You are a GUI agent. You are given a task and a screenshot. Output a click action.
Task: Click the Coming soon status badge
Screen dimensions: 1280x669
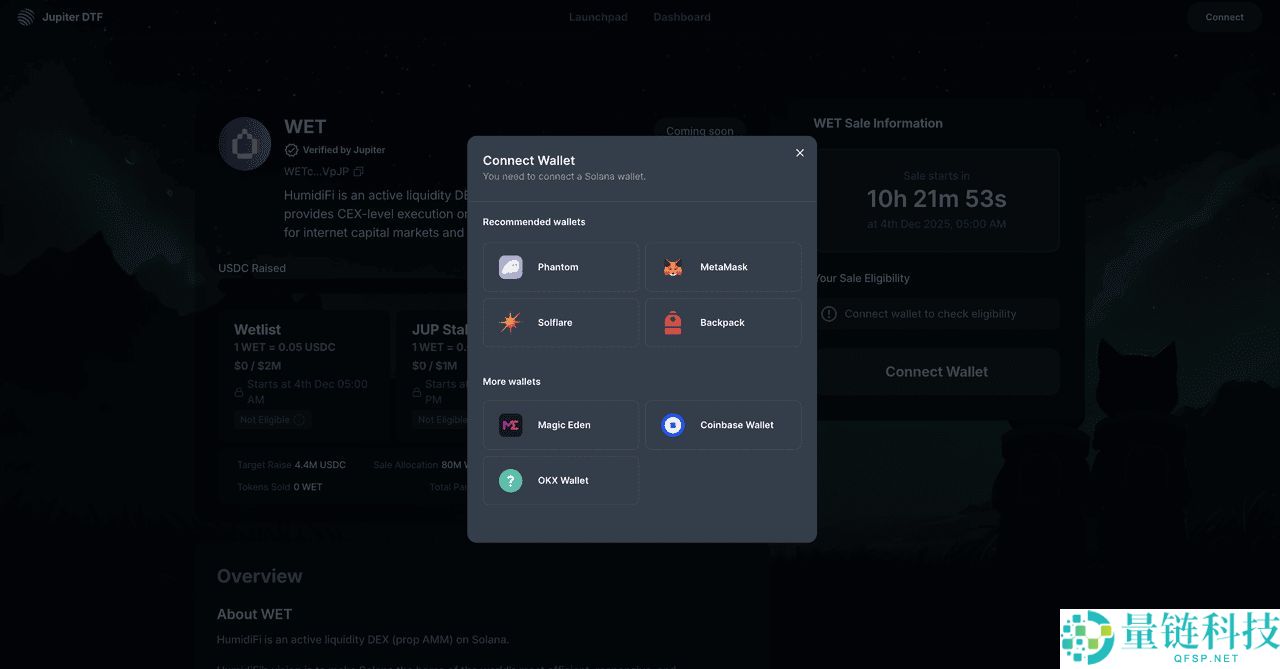(x=699, y=130)
